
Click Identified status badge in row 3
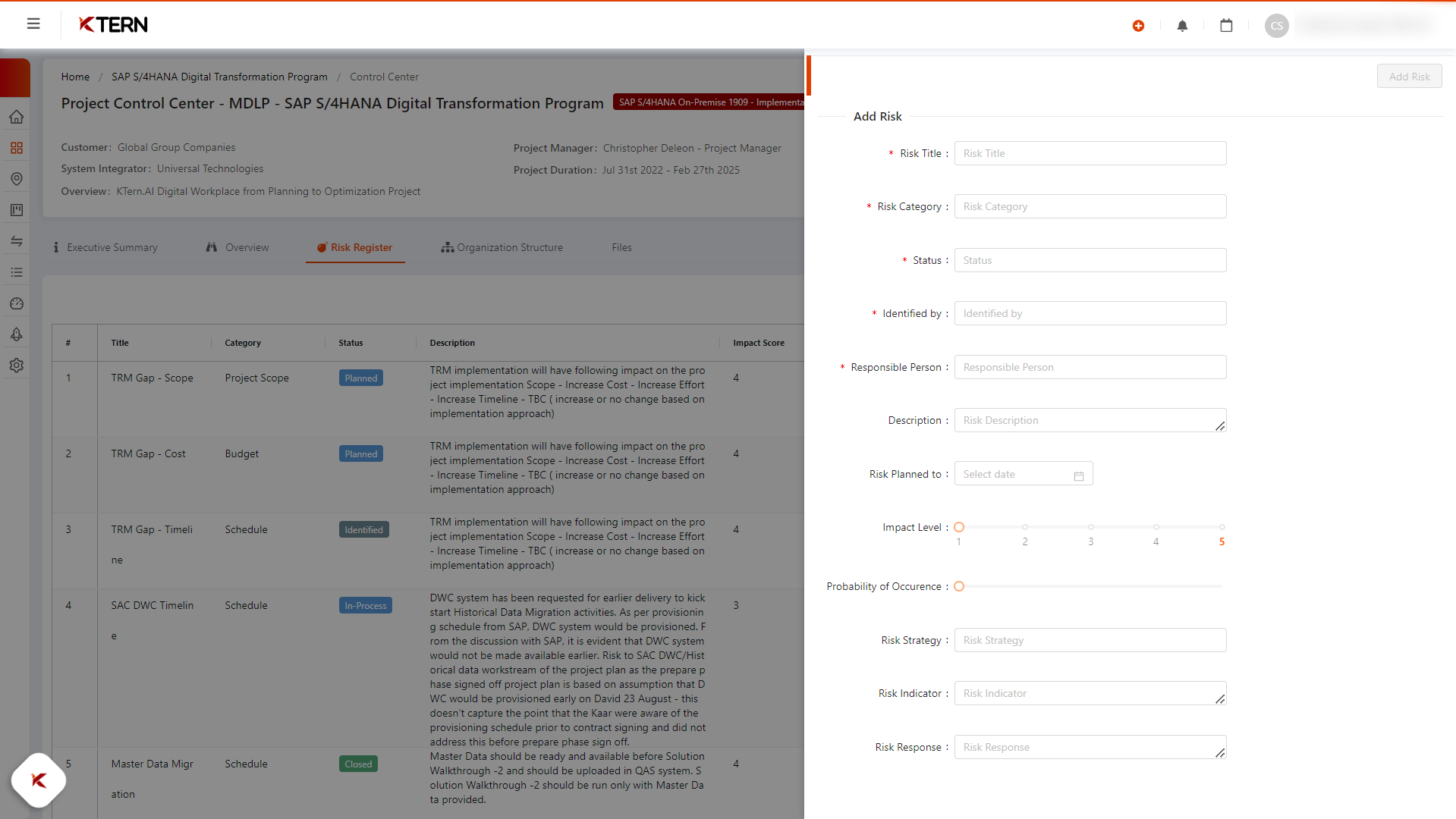(363, 530)
